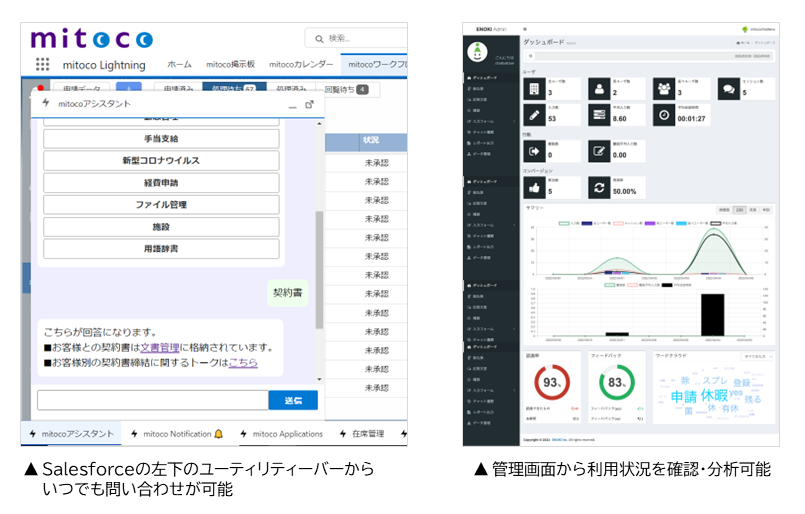Open mitoco Notification in the utility bar

pos(177,434)
